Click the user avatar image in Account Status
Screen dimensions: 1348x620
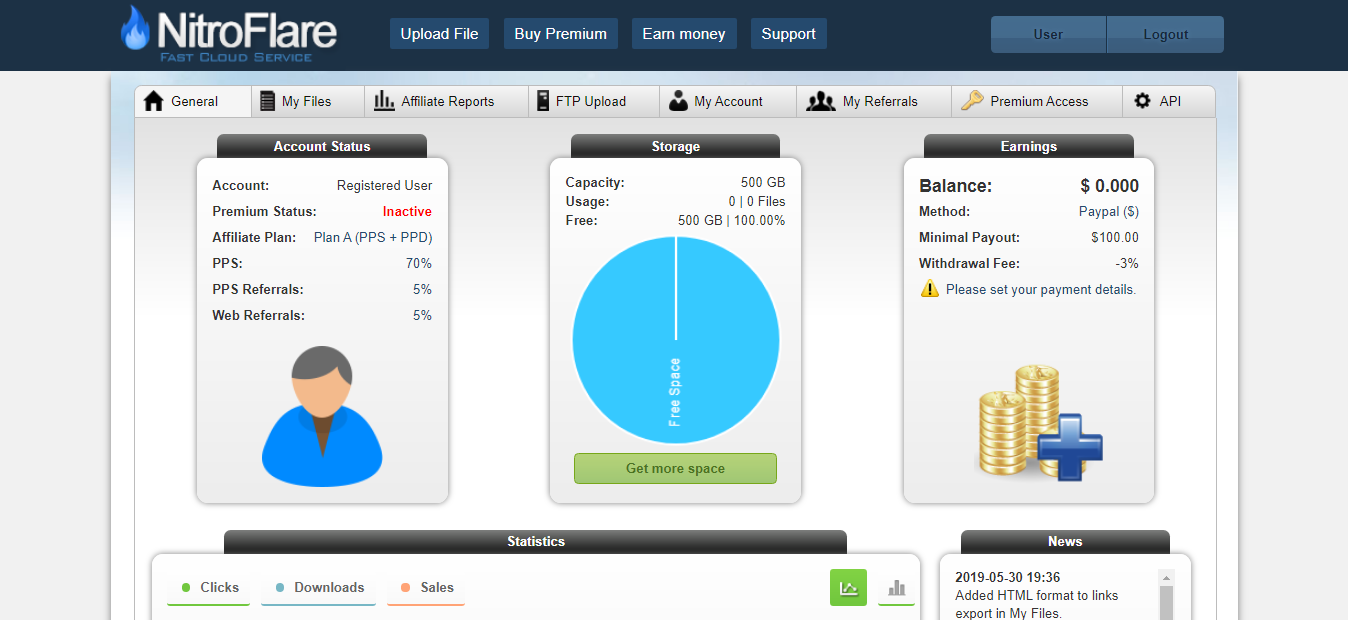[322, 416]
